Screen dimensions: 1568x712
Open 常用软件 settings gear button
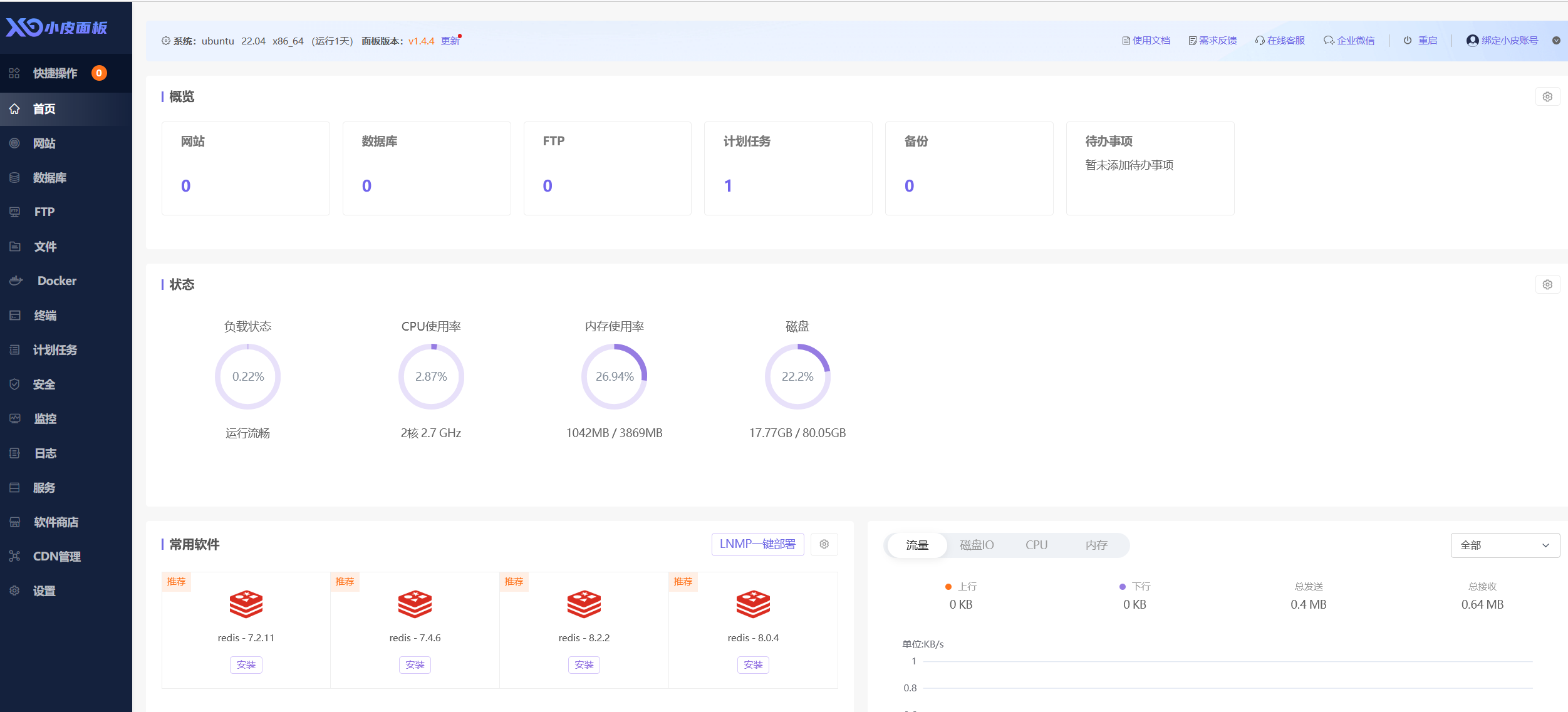point(824,545)
